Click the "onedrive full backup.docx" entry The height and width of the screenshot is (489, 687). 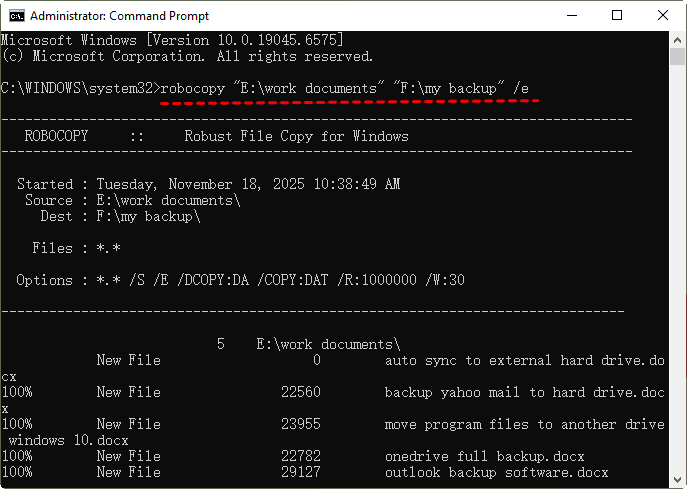tap(484, 456)
